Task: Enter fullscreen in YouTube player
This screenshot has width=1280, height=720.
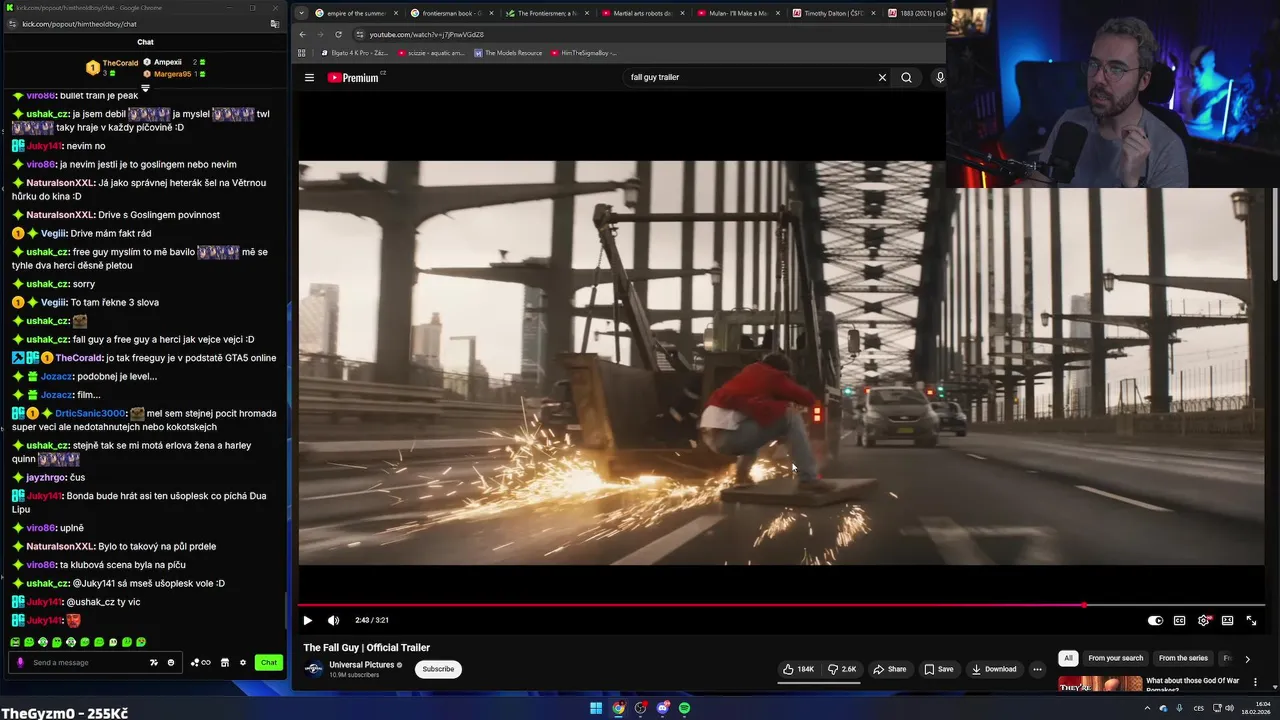Action: coord(1251,620)
